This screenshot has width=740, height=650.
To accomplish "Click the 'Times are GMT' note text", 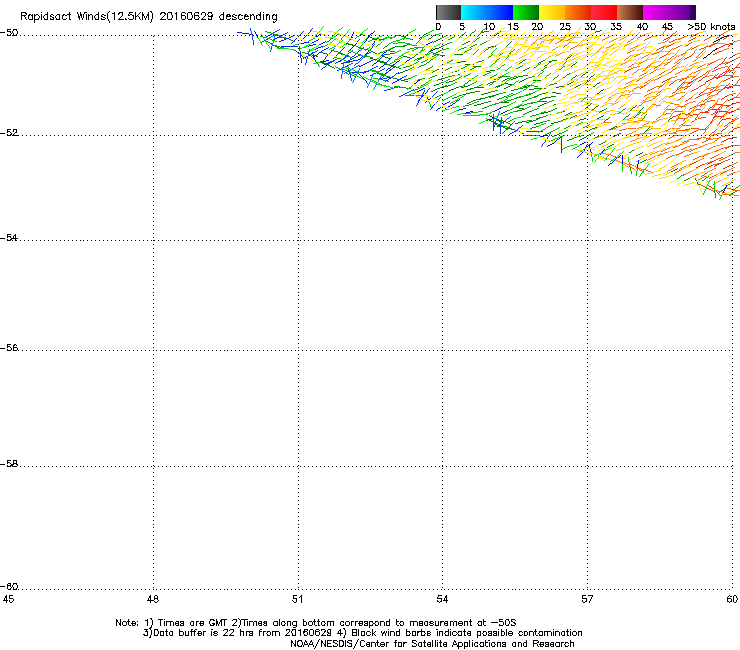I will 193,623.
